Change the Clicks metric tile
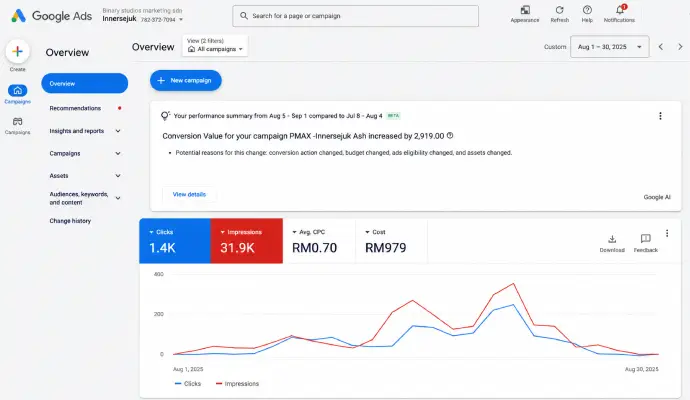Screen dimensions: 690x400 175,241
